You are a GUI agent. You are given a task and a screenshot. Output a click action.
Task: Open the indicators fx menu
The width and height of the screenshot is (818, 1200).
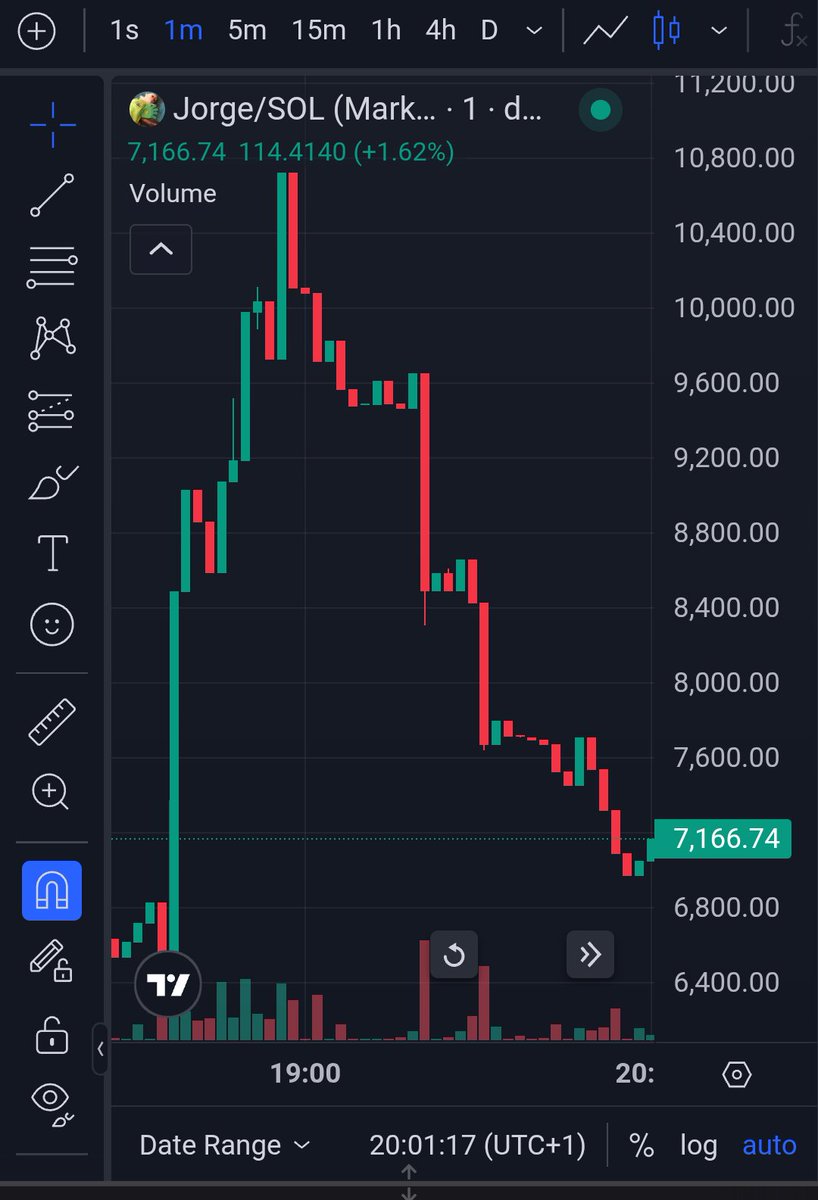click(x=793, y=32)
